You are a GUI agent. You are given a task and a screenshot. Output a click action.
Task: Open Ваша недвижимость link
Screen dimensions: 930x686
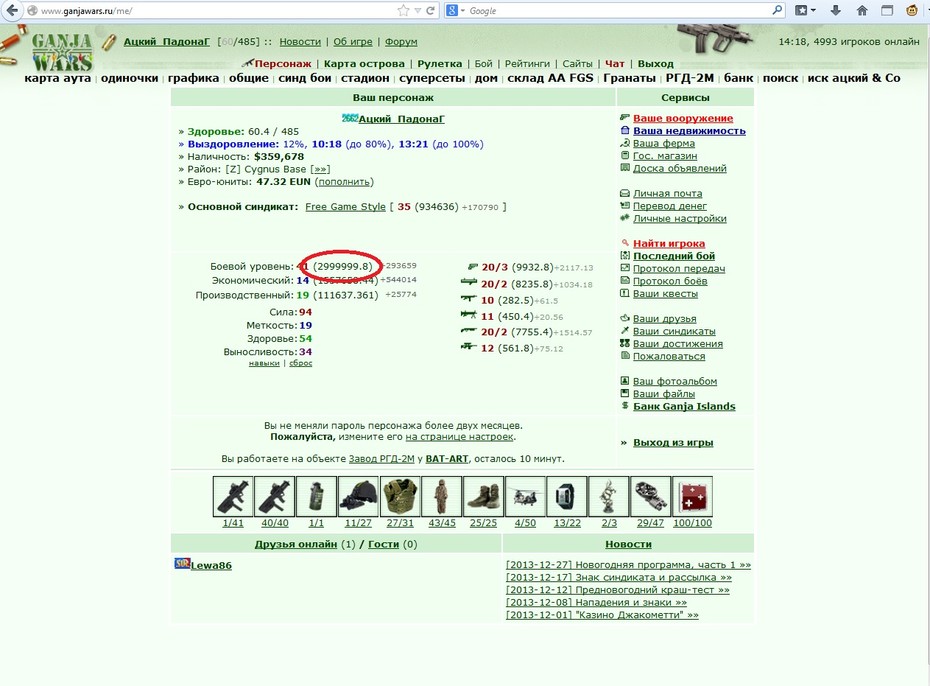point(689,130)
